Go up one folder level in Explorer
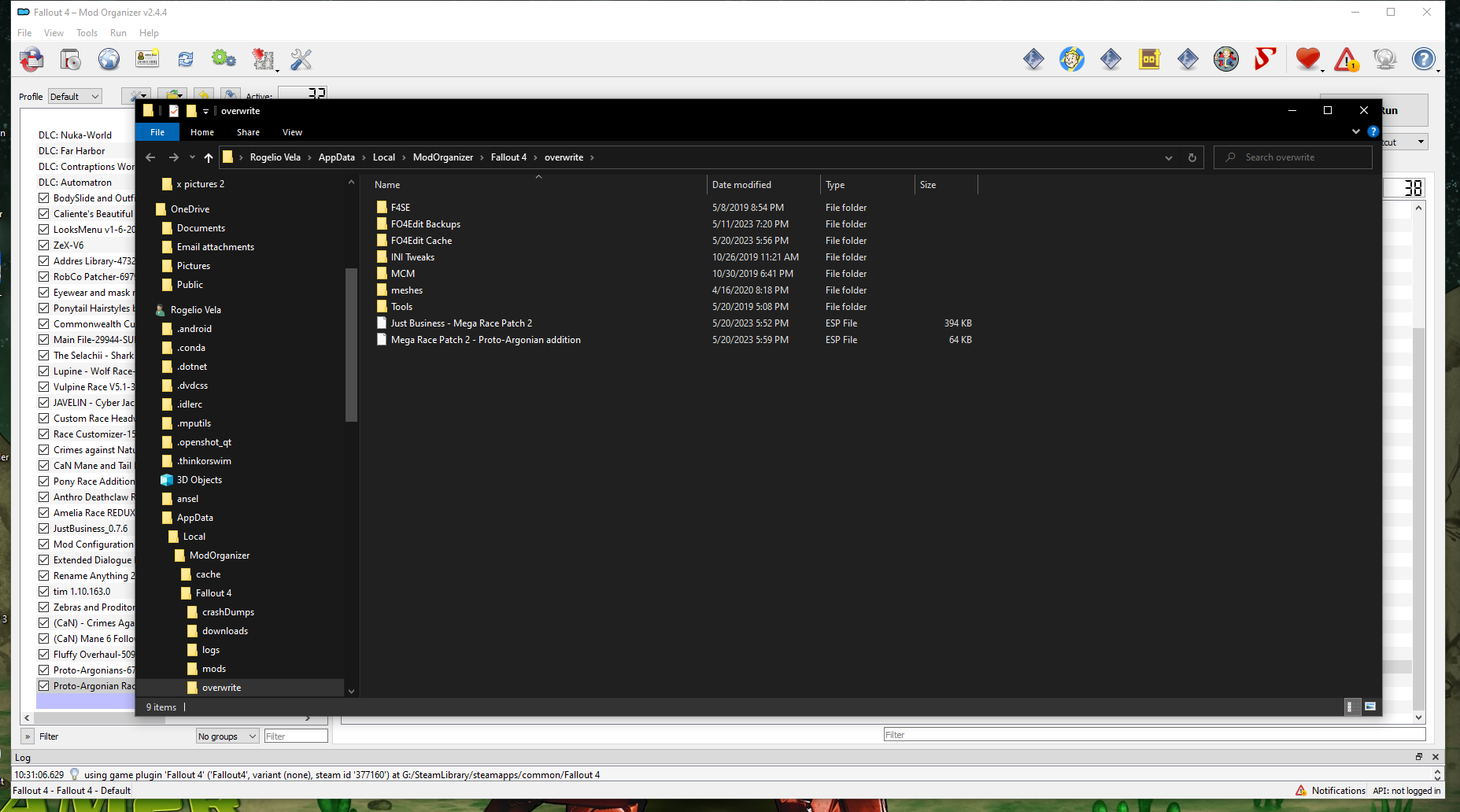The height and width of the screenshot is (812, 1460). (209, 157)
